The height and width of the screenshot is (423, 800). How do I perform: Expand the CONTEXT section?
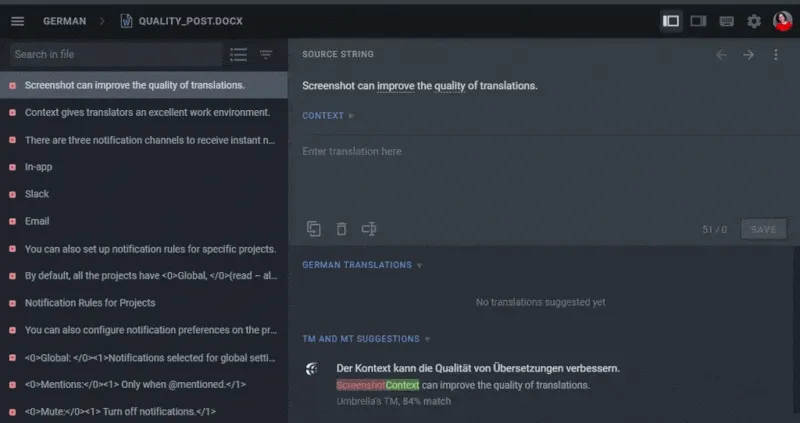click(328, 116)
